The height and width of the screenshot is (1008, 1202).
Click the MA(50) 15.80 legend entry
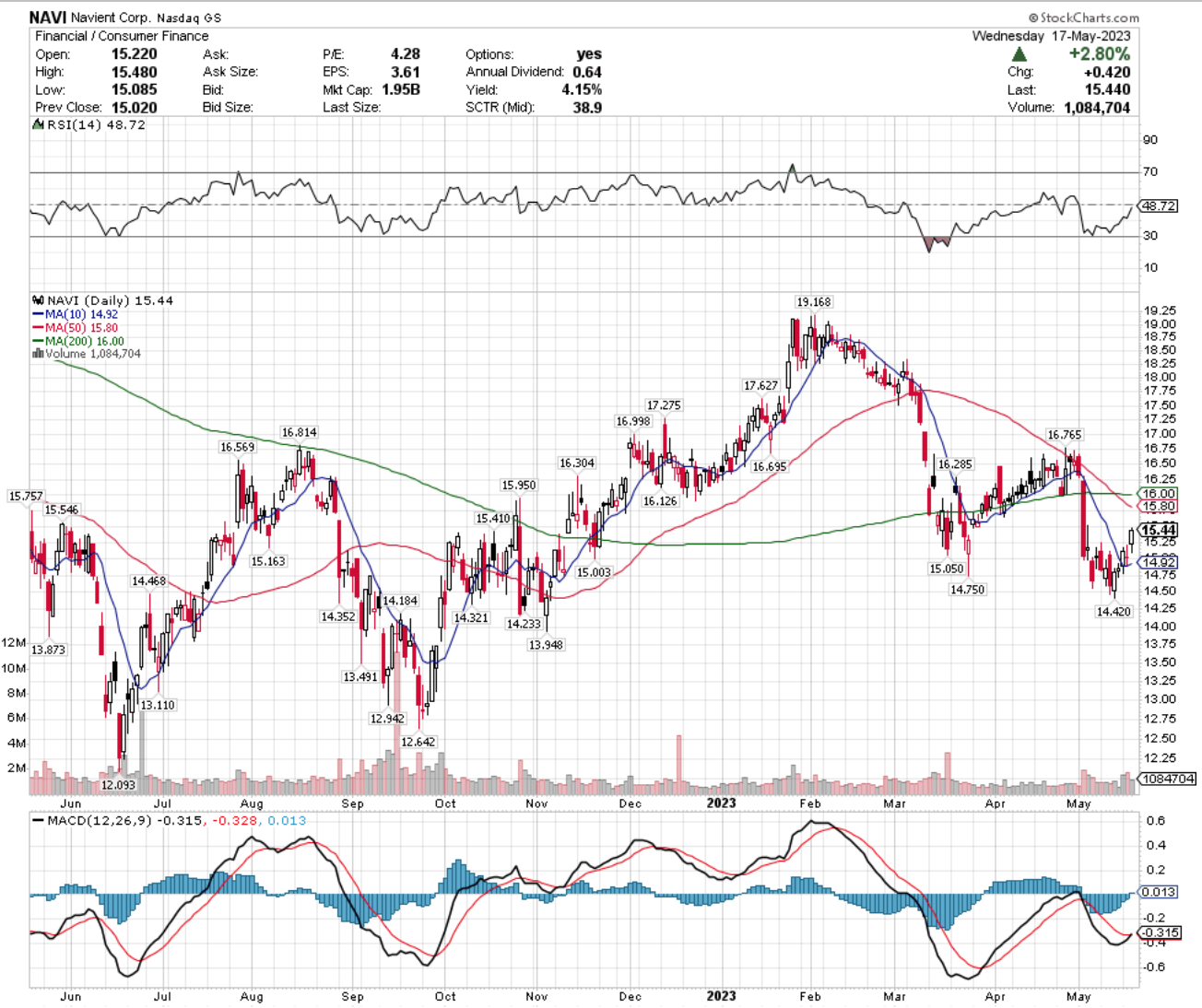point(77,327)
